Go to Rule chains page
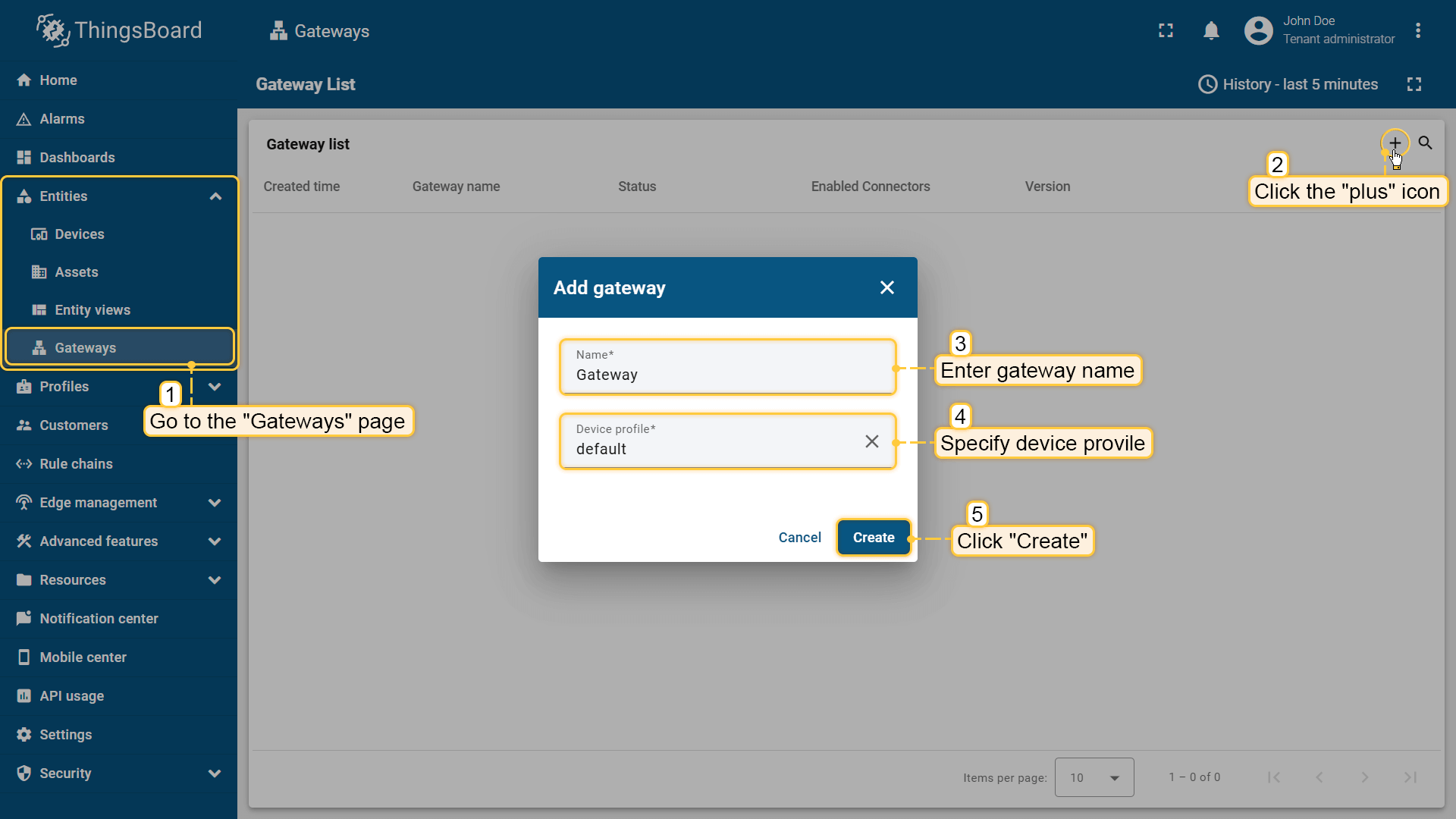This screenshot has width=1456, height=819. 76,464
